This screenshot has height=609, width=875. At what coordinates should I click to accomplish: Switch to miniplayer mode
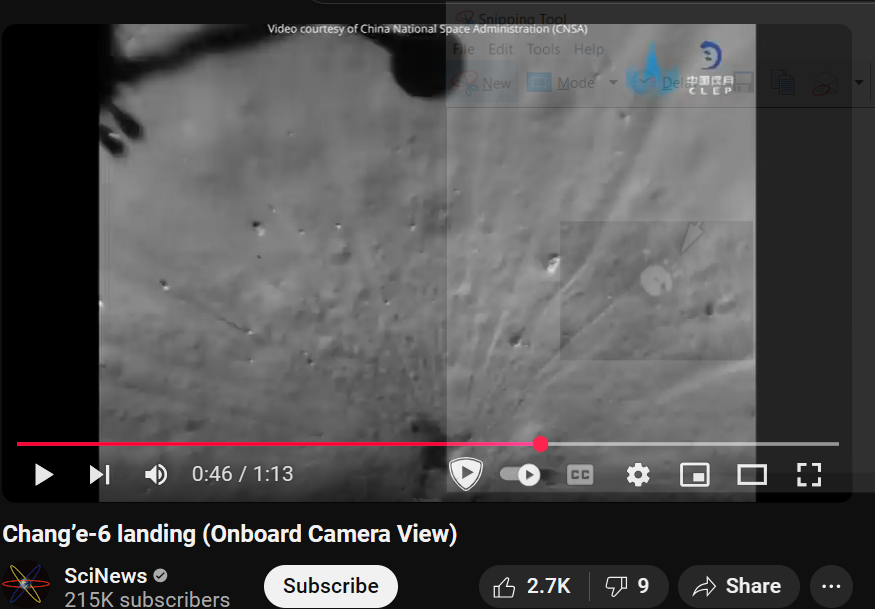(x=695, y=474)
